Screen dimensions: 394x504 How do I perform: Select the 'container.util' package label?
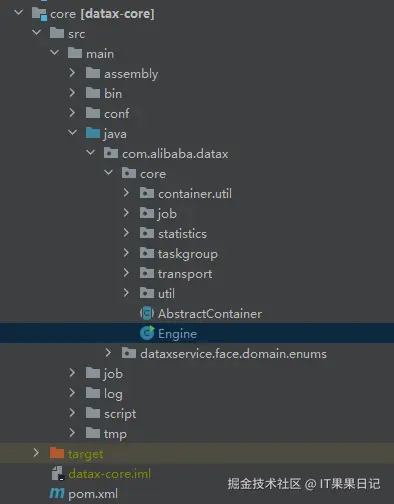tap(195, 194)
